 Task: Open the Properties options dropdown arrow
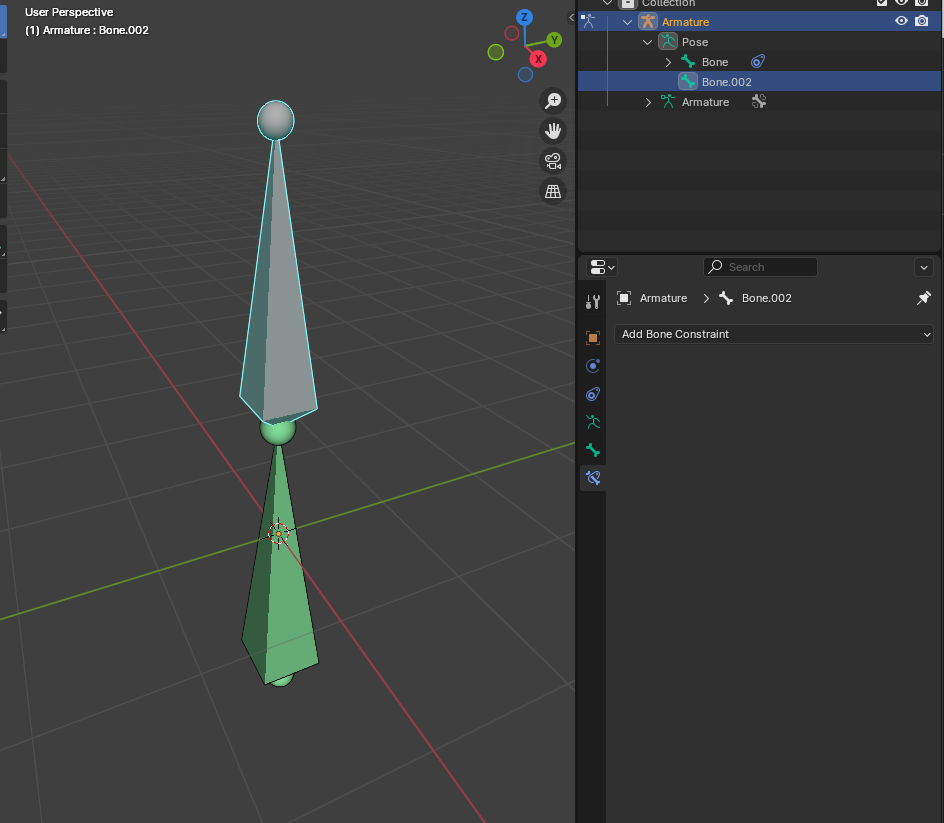[x=924, y=267]
